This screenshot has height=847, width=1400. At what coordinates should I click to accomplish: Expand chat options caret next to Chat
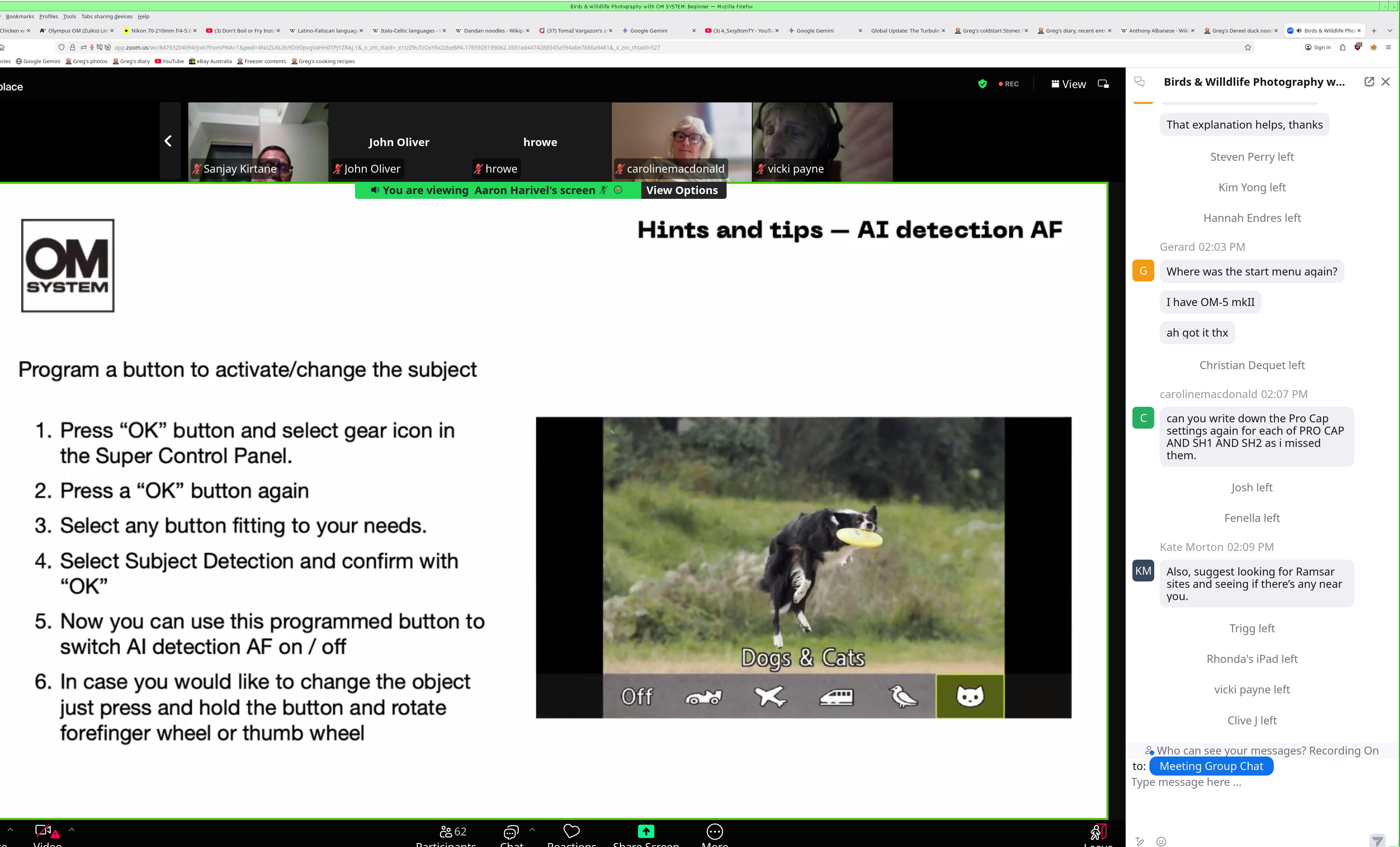pos(532,830)
